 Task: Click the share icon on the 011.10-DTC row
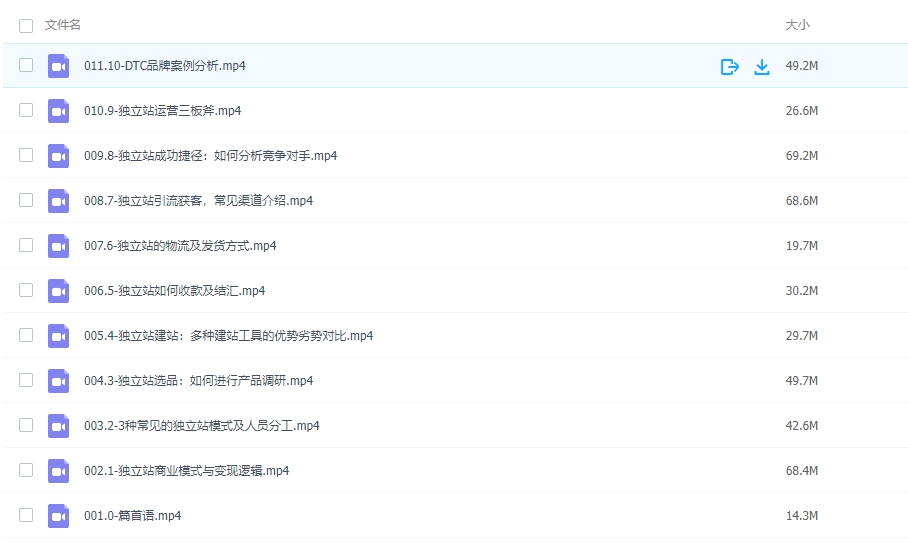tap(729, 67)
